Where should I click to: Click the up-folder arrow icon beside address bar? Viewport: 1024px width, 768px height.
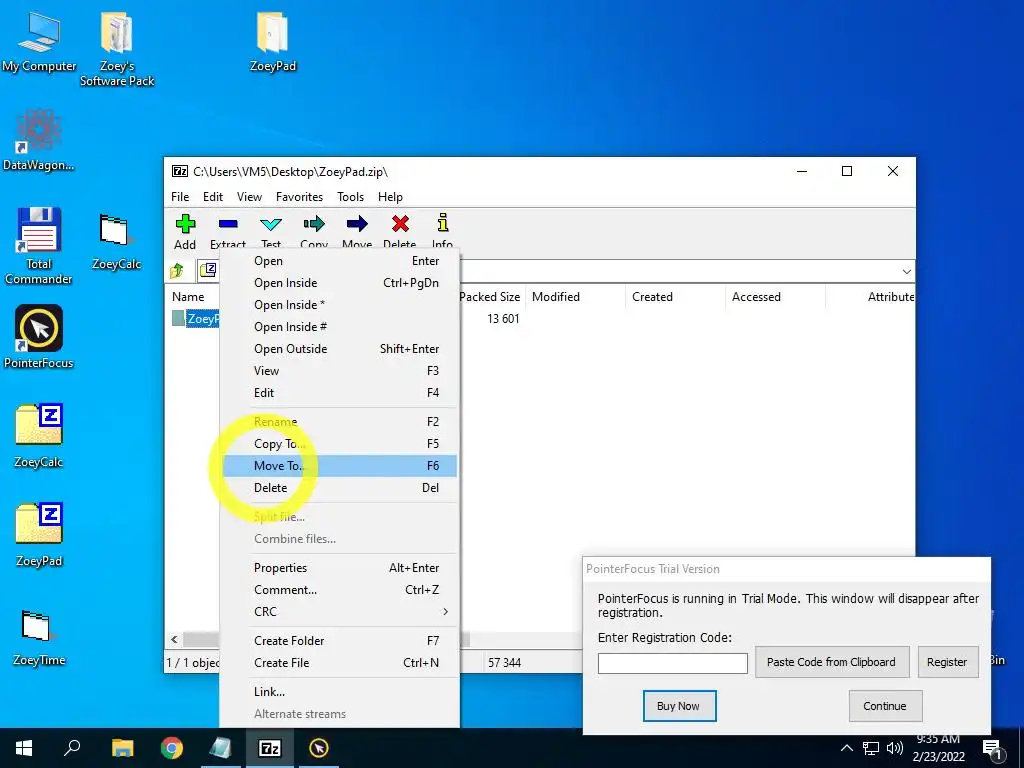point(177,270)
